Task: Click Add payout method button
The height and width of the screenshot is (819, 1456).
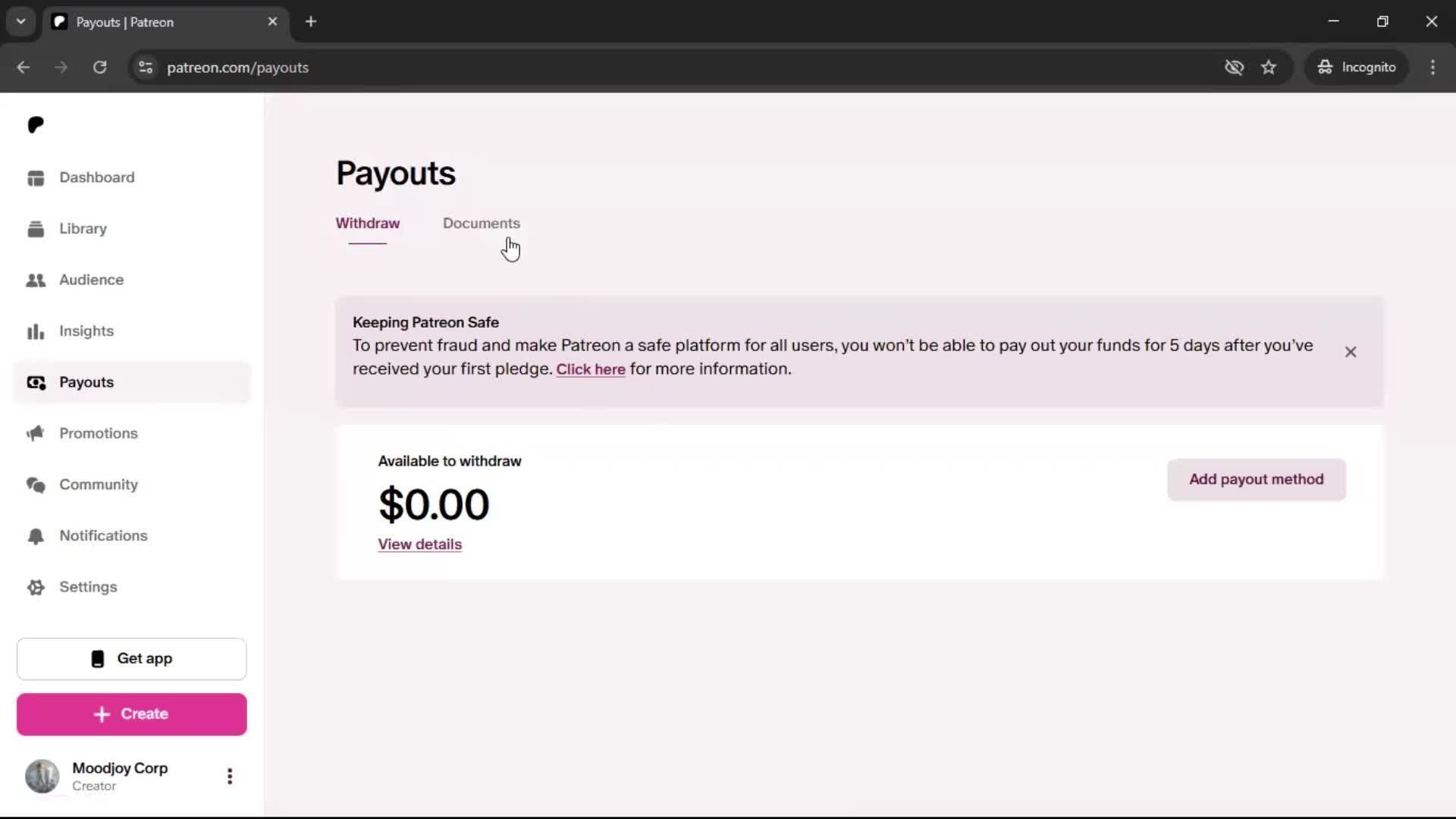Action: (x=1257, y=479)
